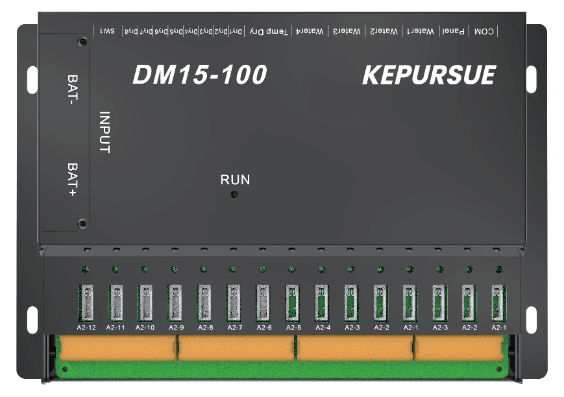This screenshot has height=397, width=564.
Task: Click the green LED above the A2-7 fuse
Action: click(x=233, y=269)
